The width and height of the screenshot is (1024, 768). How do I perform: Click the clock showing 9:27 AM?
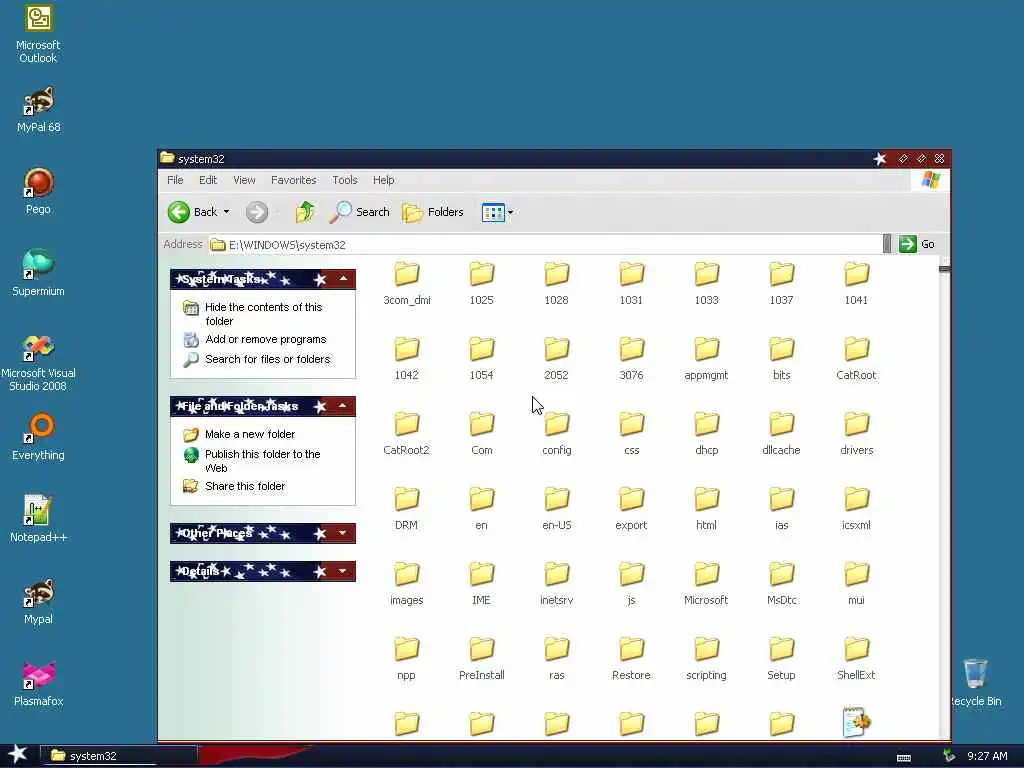pos(987,756)
